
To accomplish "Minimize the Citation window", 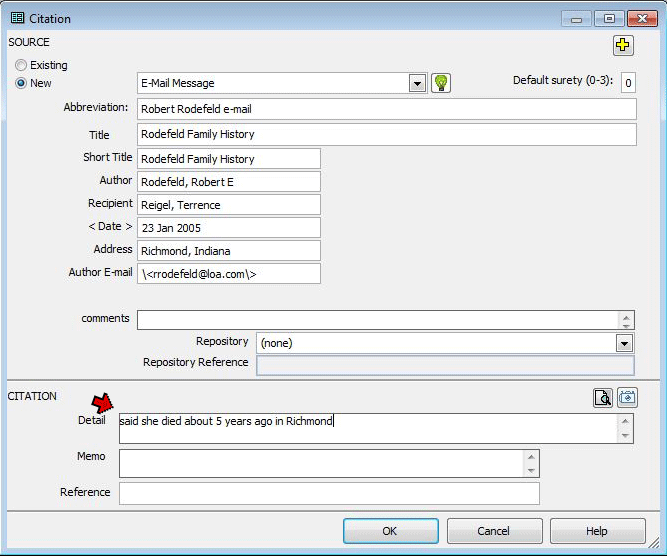I will pos(576,19).
